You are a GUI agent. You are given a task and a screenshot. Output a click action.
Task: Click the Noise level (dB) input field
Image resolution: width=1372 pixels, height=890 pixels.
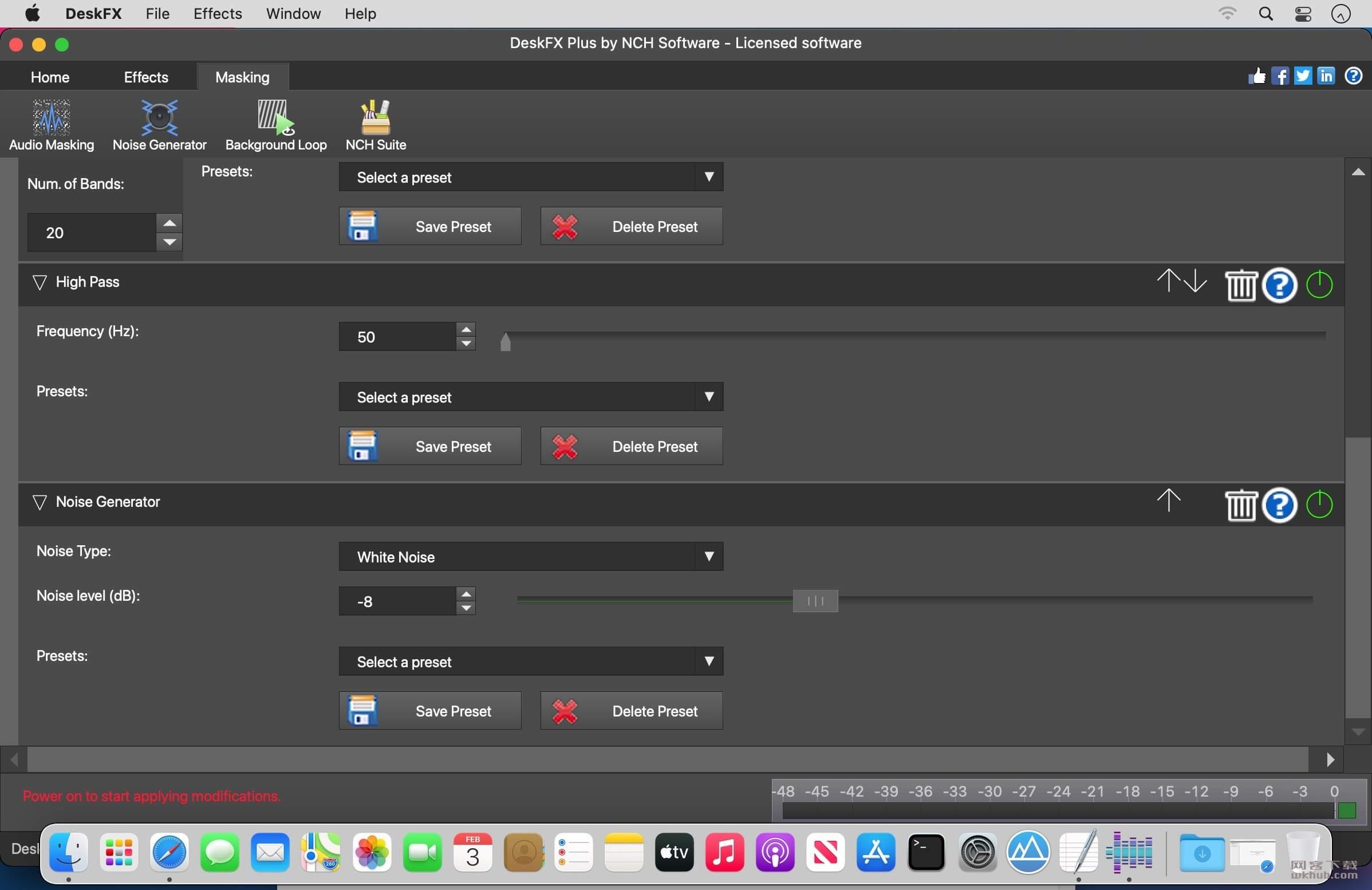click(x=398, y=601)
